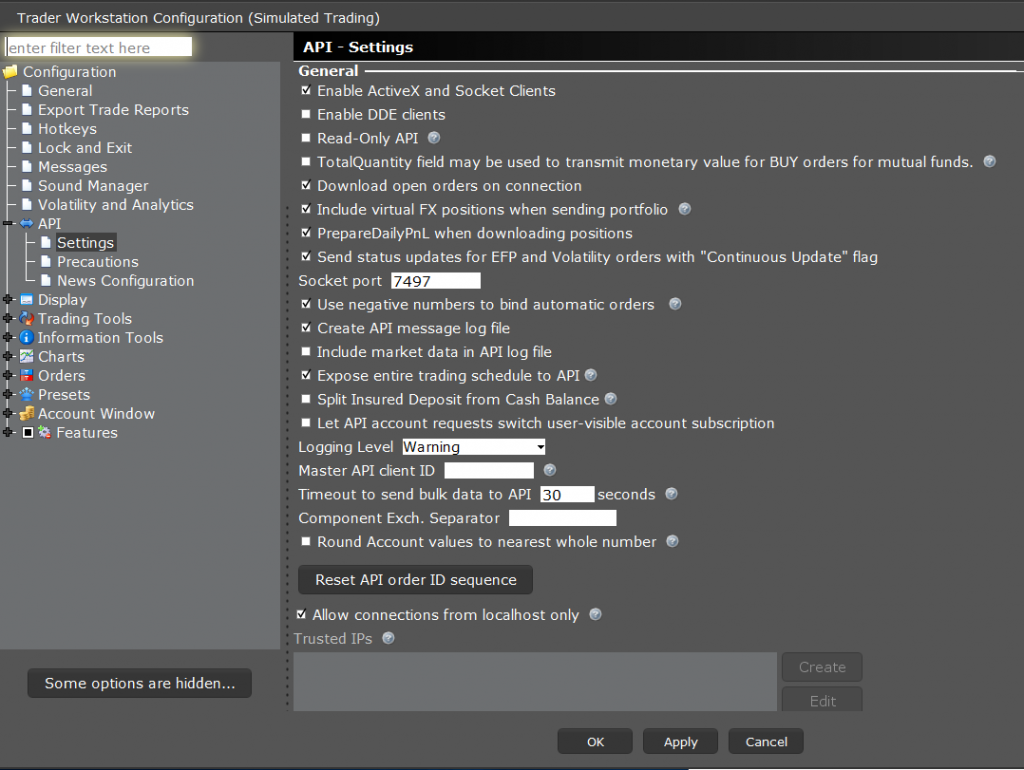The width and height of the screenshot is (1024, 770).
Task: Enable Include market data in API log file
Action: (x=306, y=351)
